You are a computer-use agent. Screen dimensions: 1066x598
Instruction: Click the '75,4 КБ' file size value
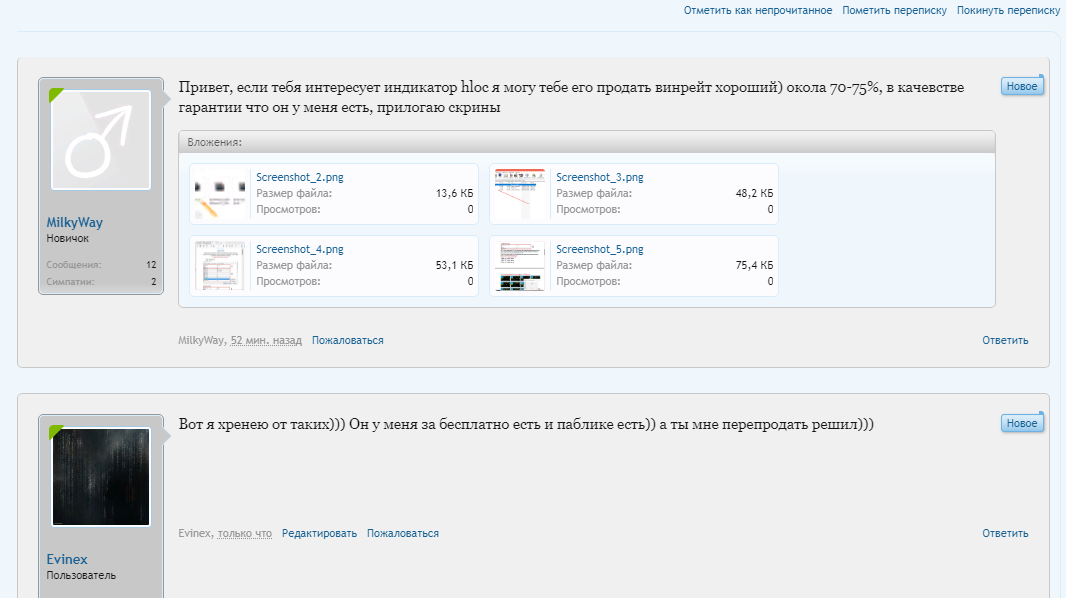coord(754,266)
